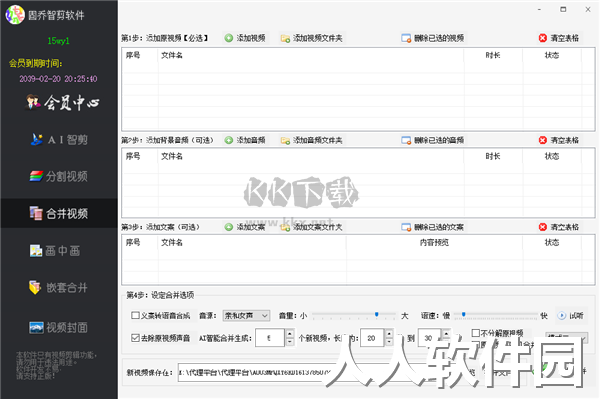Click 文件名 header in the audio table
The width and height of the screenshot is (600, 399).
pyautogui.click(x=172, y=156)
